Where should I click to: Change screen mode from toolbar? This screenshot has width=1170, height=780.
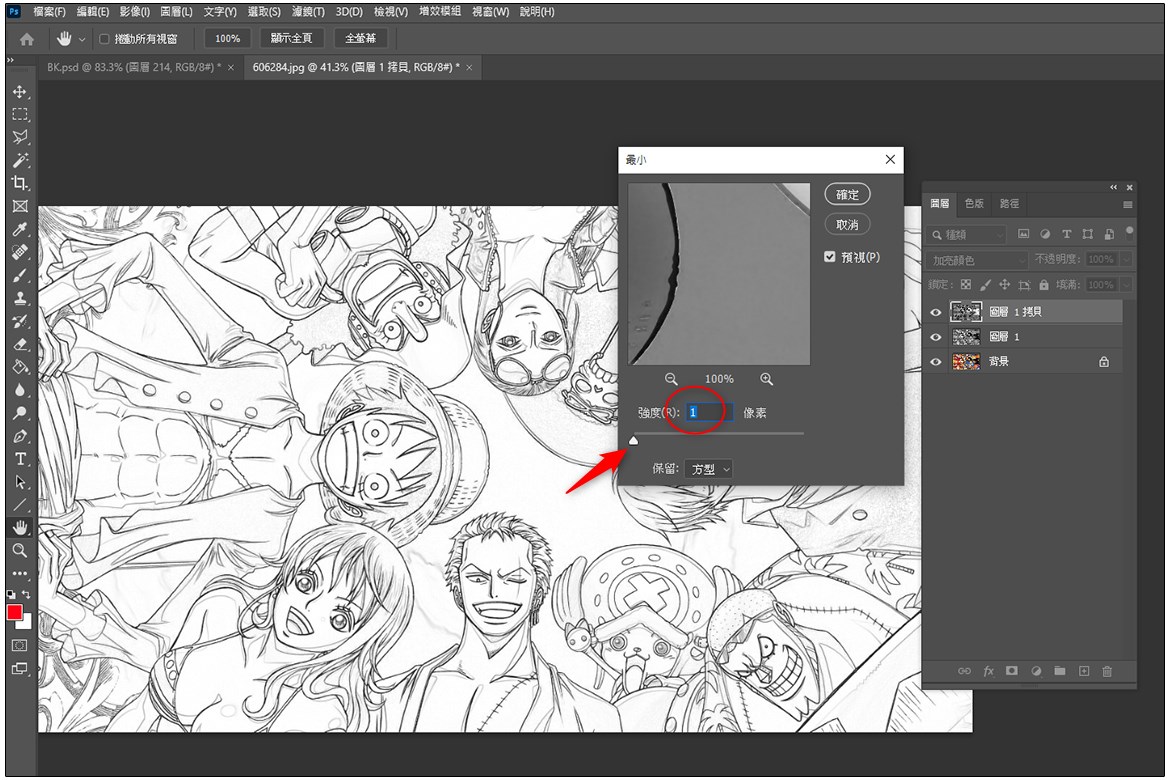pos(20,669)
